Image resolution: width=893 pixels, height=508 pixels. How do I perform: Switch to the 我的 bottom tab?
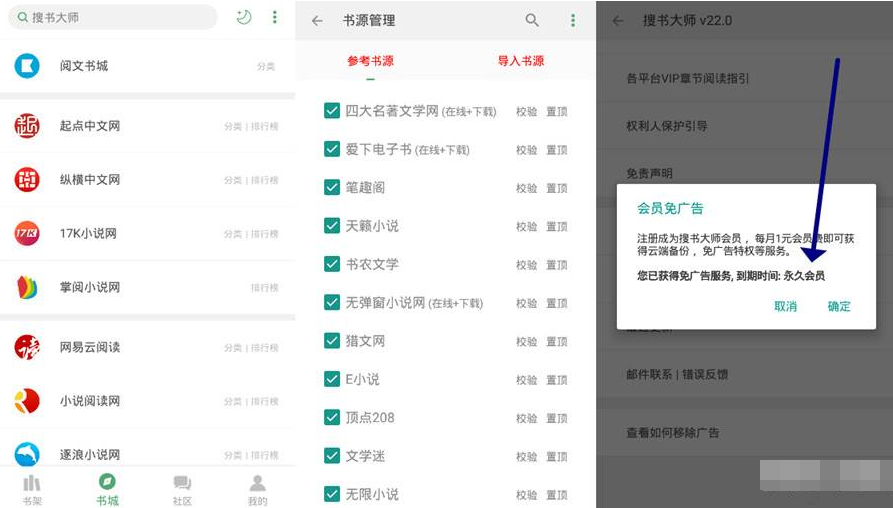pyautogui.click(x=257, y=490)
